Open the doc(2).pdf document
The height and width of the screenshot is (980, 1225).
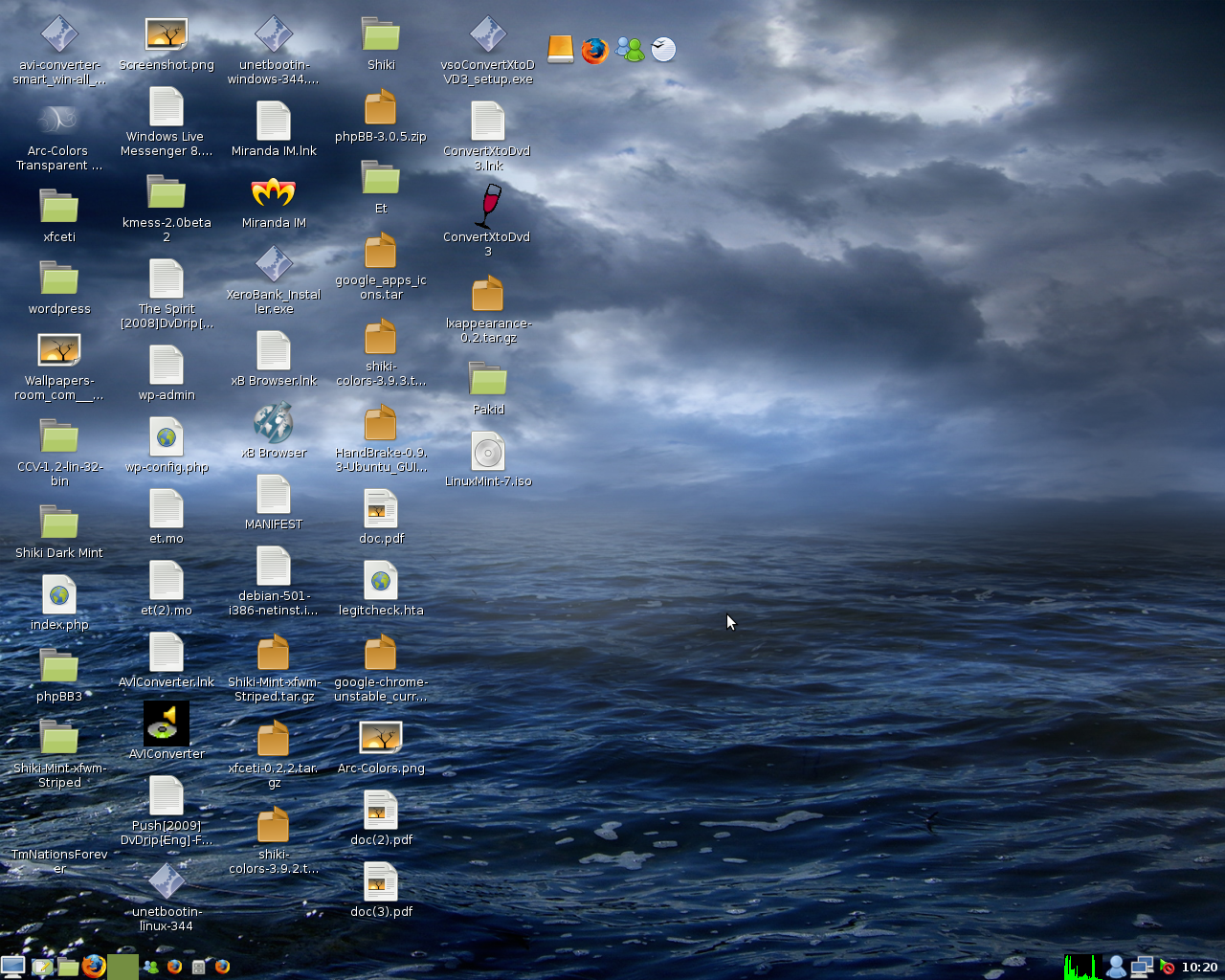tap(381, 810)
